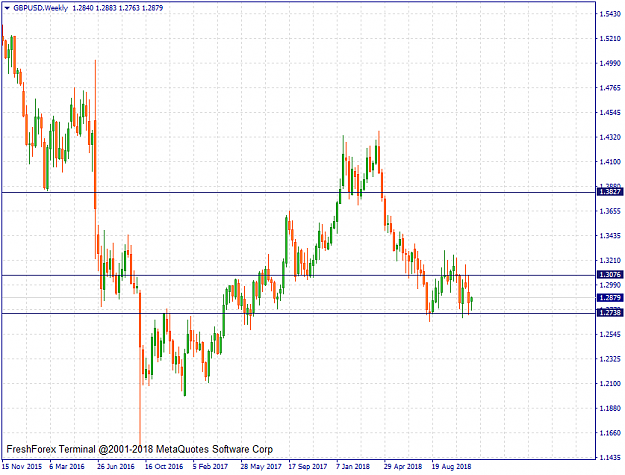Click the 1.4545 price scale value
Viewport: 625px width, 475px height.
click(610, 113)
